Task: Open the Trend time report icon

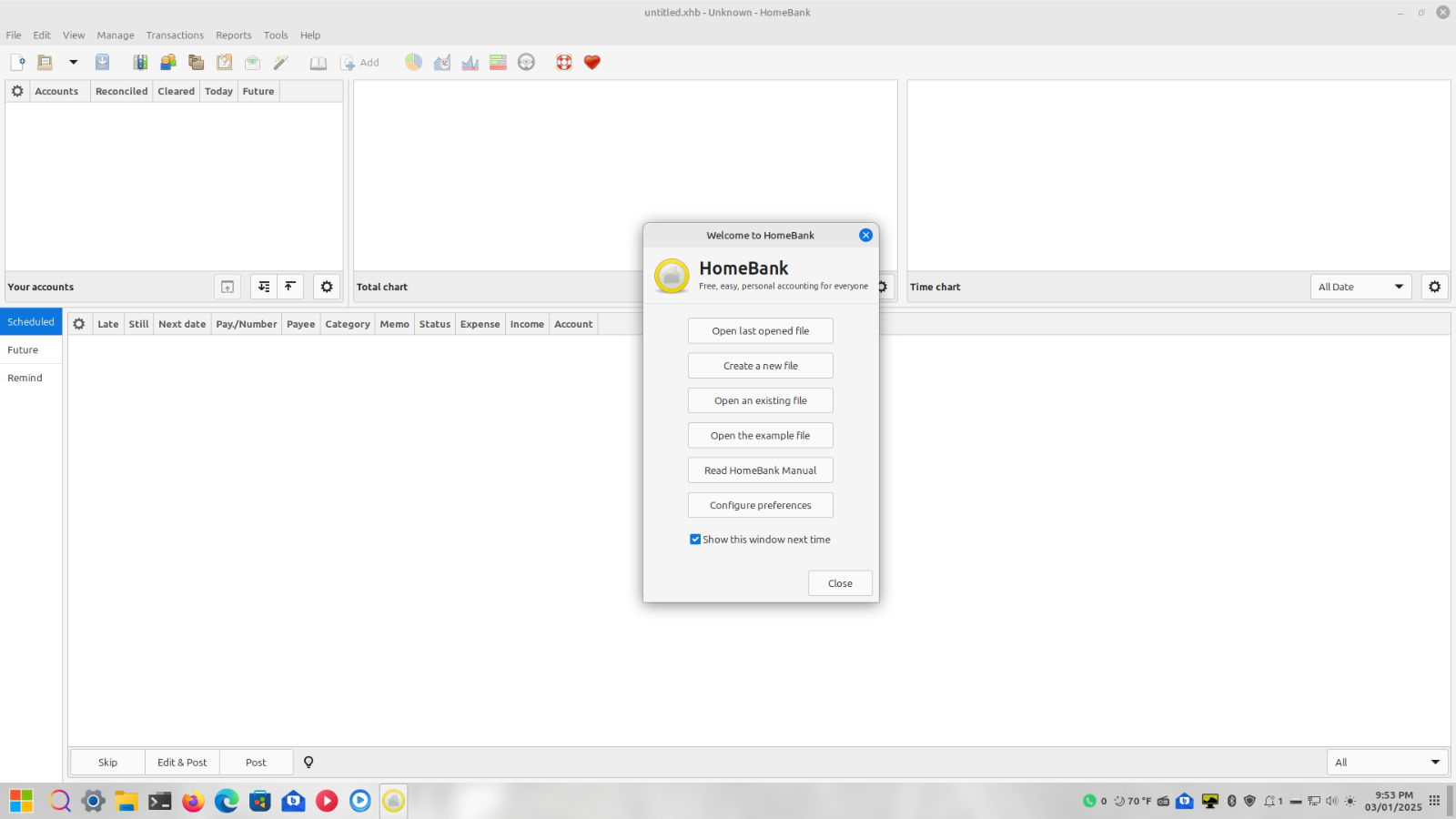Action: (442, 62)
